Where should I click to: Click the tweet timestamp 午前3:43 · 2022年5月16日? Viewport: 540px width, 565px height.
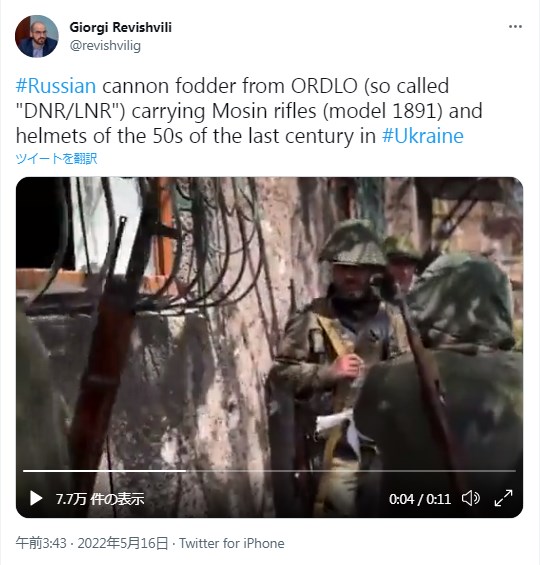coord(92,543)
